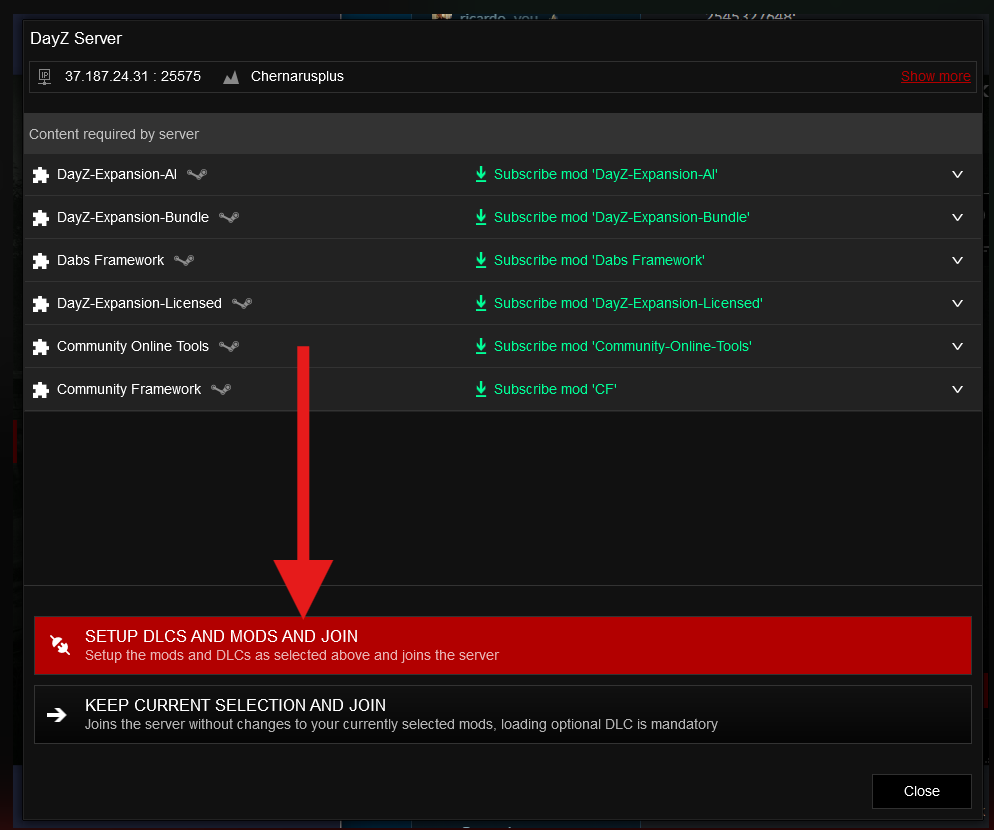Screen dimensions: 994x830
Task: Click the Steam icon beside Community Framework
Action: point(221,389)
